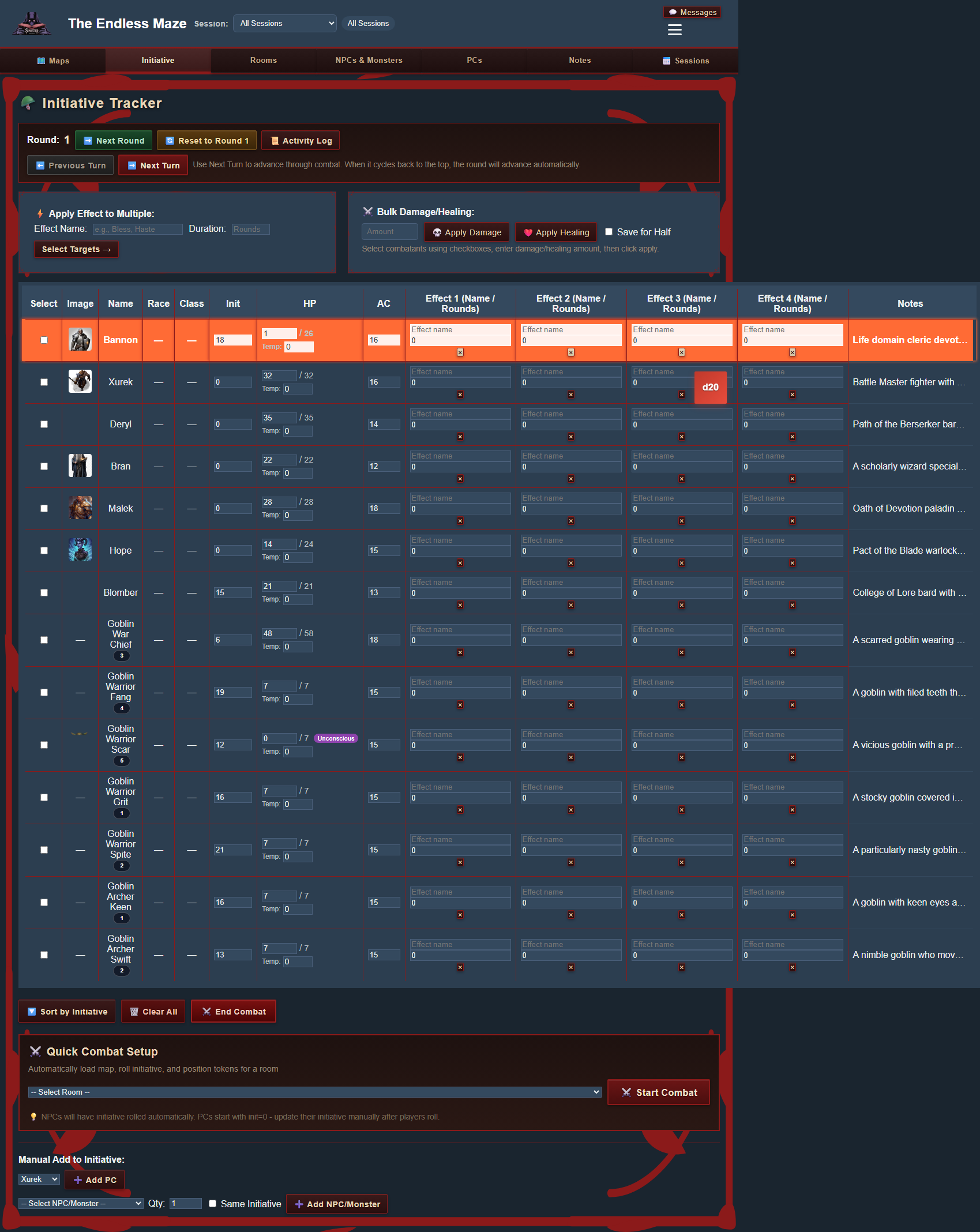Open the Messages panel

[x=692, y=12]
